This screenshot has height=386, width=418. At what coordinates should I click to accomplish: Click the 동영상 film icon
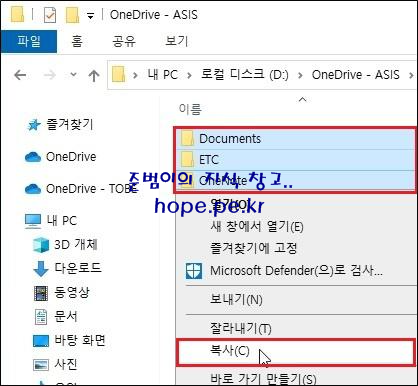click(x=41, y=293)
